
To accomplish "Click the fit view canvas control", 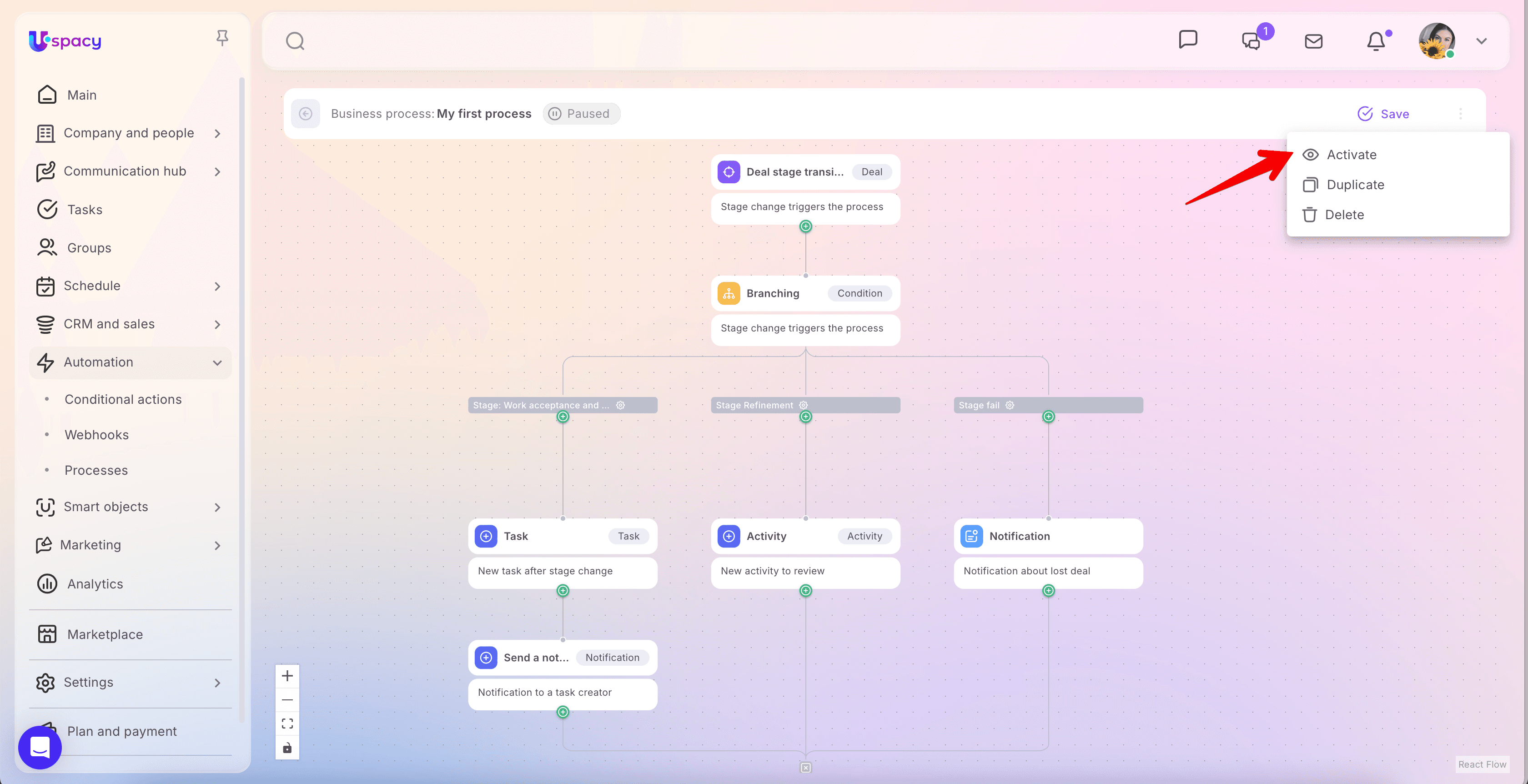I will click(287, 723).
